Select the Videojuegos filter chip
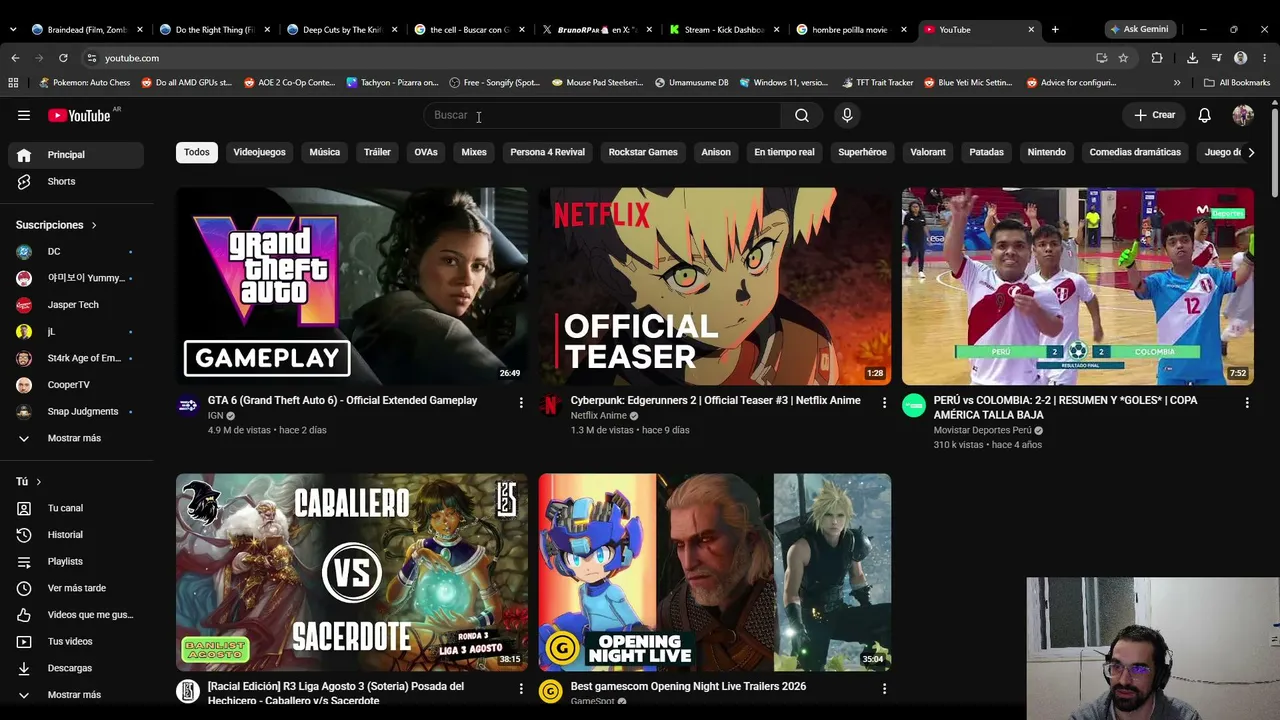This screenshot has height=720, width=1280. [259, 152]
